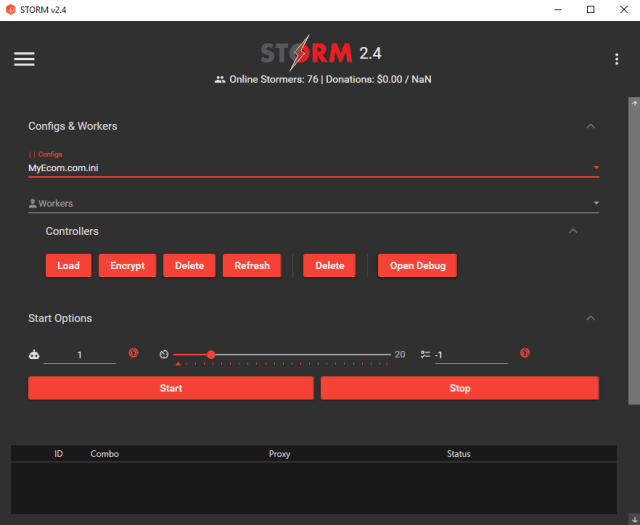This screenshot has width=640, height=525.
Task: Click the input field showing -1
Action: tap(471, 355)
